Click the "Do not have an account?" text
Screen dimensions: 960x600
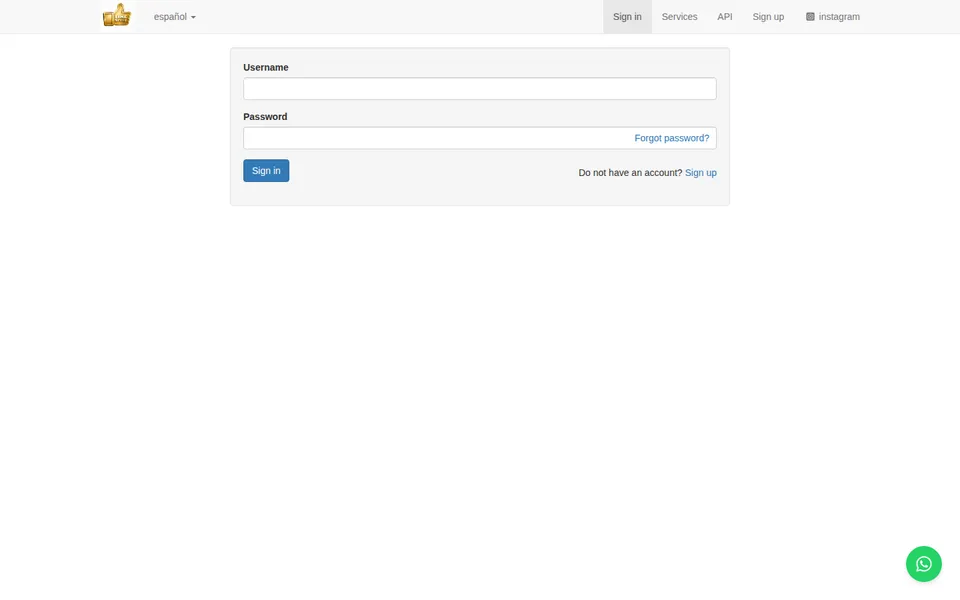point(630,173)
